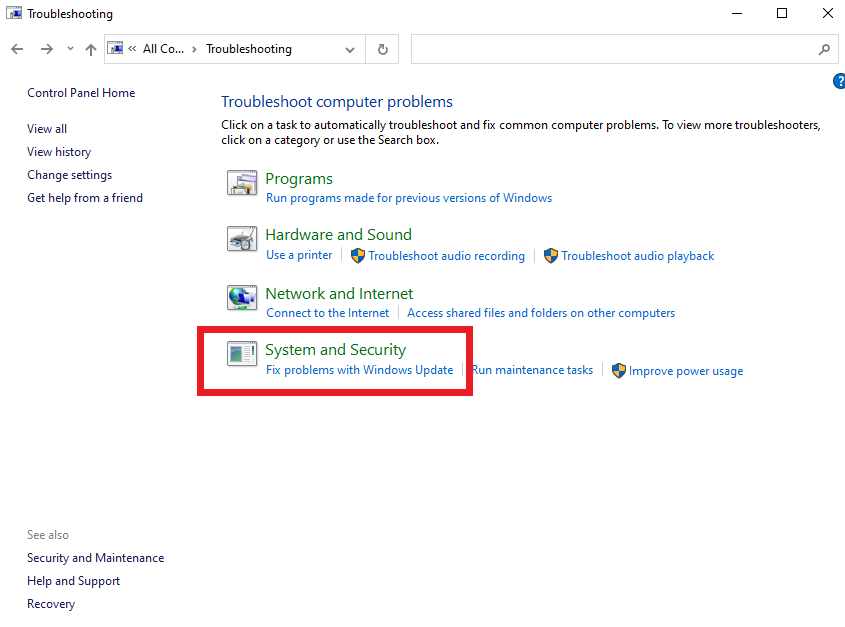Screen dimensions: 845x627
Task: Click the Programs category icon
Action: [242, 182]
